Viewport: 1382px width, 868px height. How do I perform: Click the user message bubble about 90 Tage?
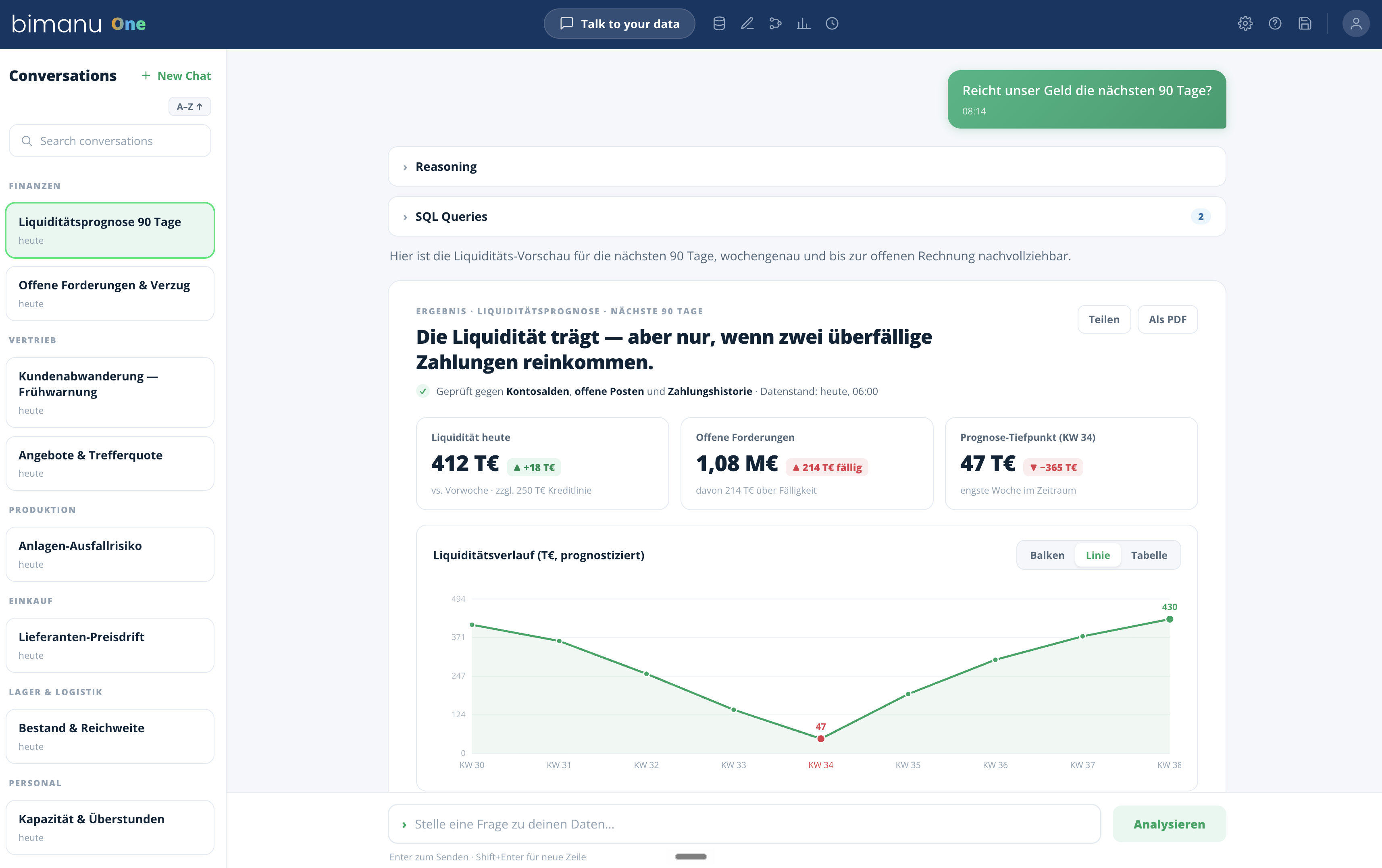[x=1086, y=99]
